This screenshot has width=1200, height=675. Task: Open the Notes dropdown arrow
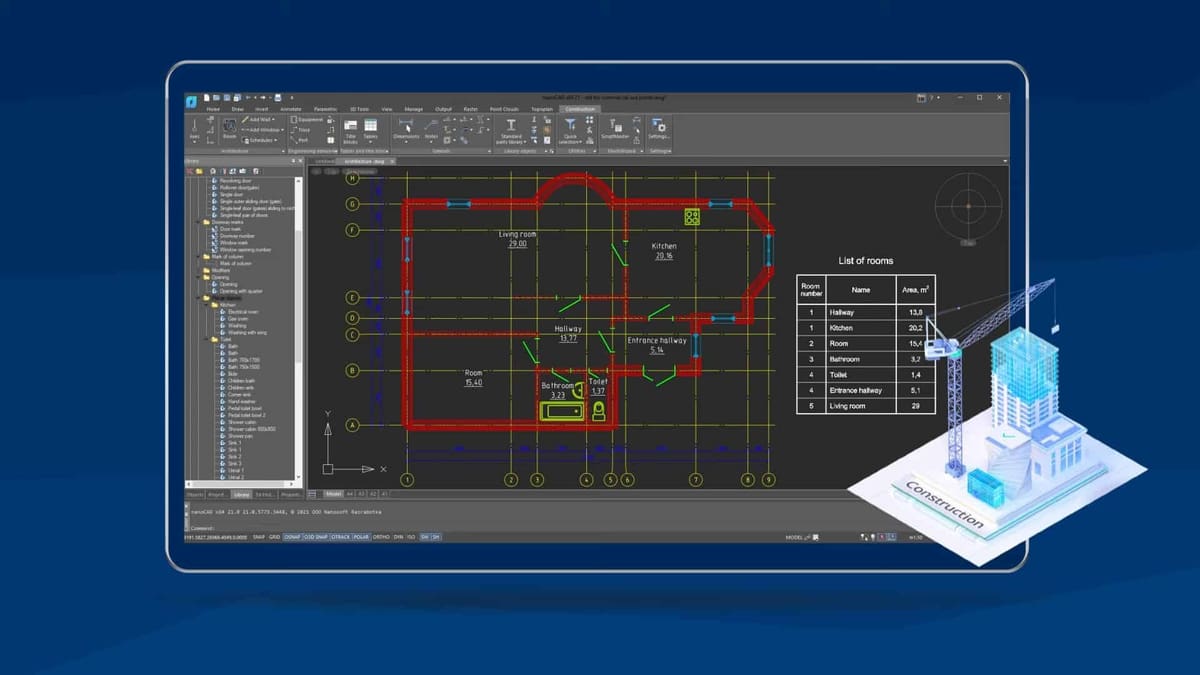(x=430, y=141)
